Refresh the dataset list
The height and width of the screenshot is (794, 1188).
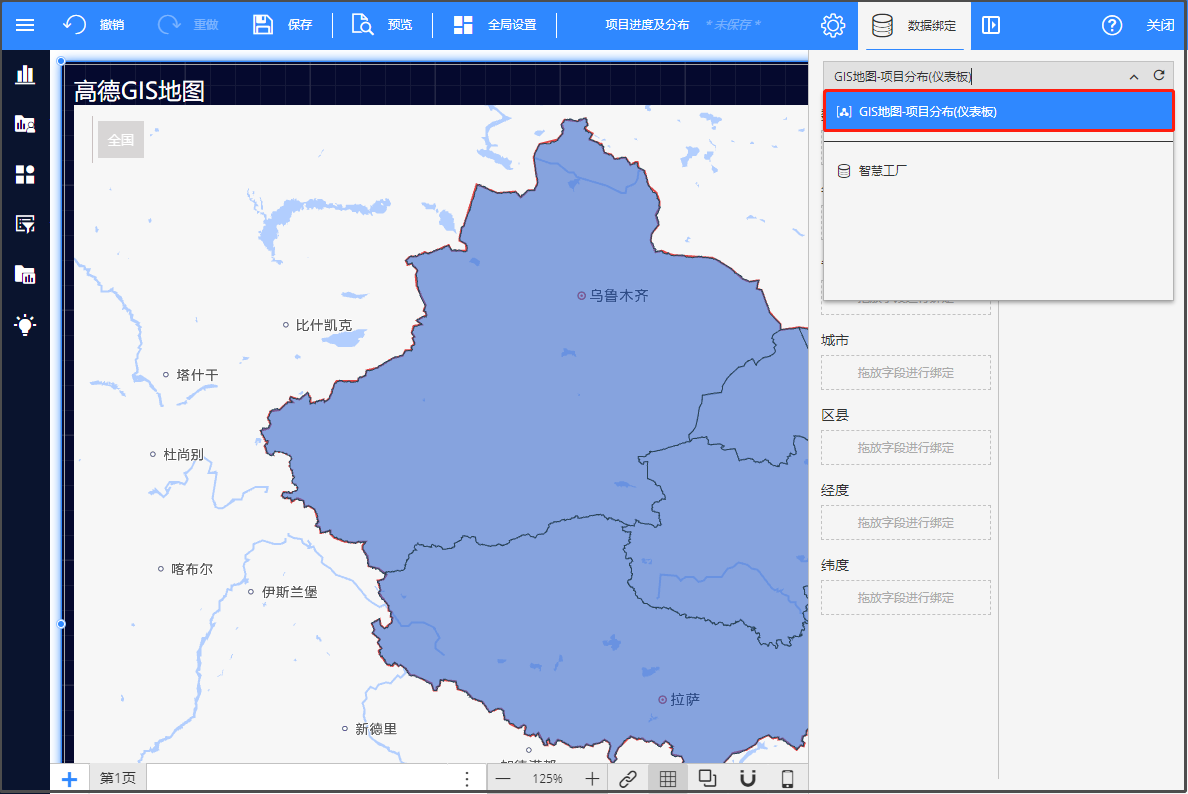[x=1159, y=76]
